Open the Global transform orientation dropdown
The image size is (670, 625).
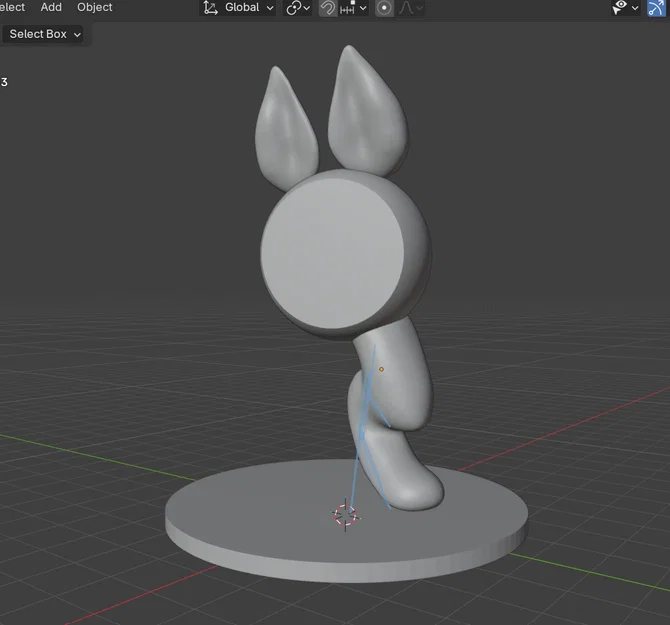[x=238, y=8]
